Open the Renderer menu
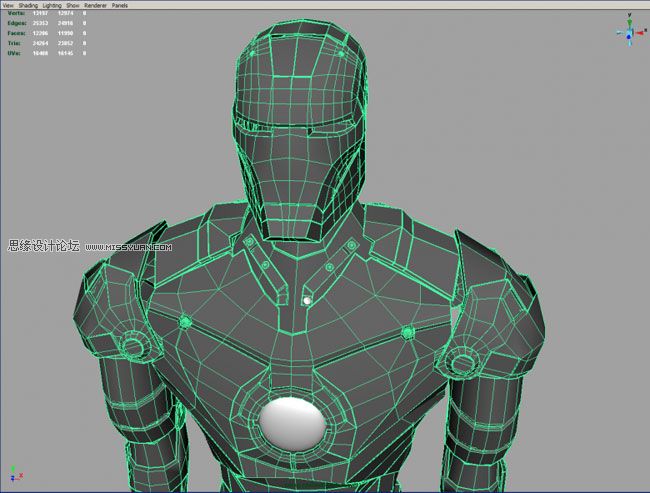The image size is (650, 493). pos(96,5)
